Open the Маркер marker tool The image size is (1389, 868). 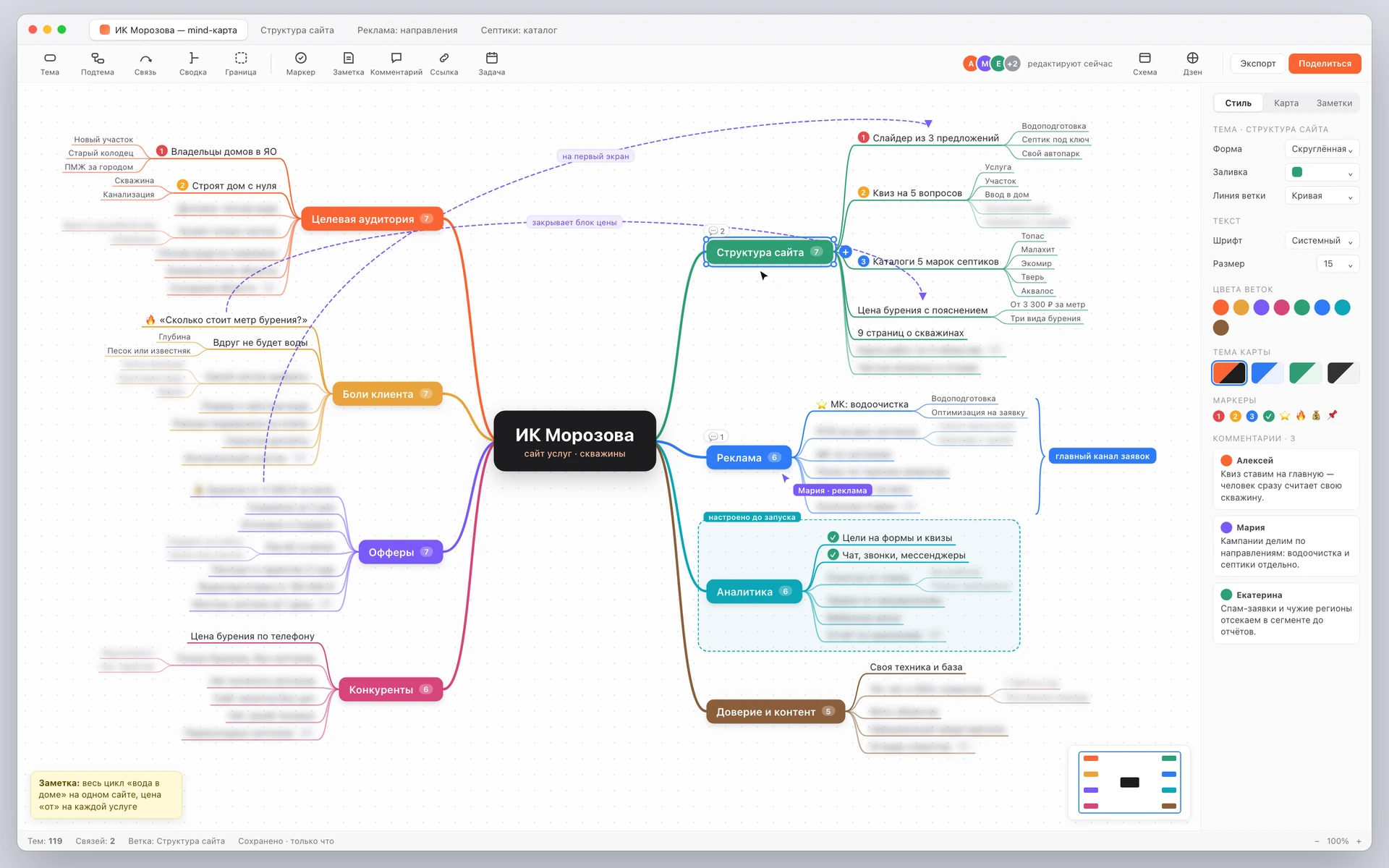pyautogui.click(x=301, y=64)
